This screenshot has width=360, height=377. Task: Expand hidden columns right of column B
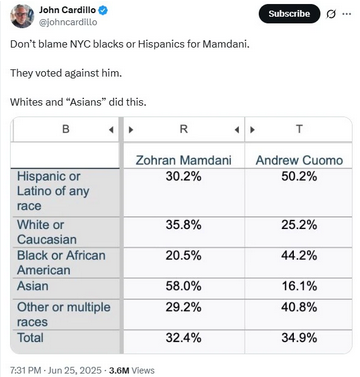click(x=111, y=130)
